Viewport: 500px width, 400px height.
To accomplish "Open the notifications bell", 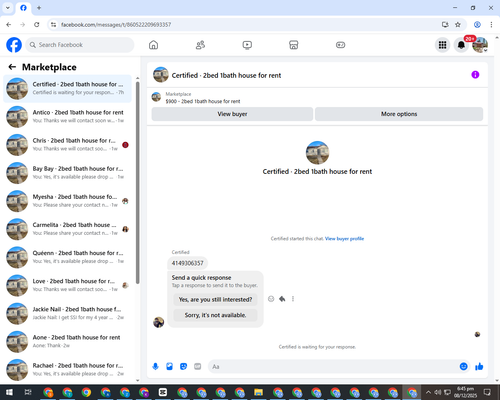I will pyautogui.click(x=461, y=45).
